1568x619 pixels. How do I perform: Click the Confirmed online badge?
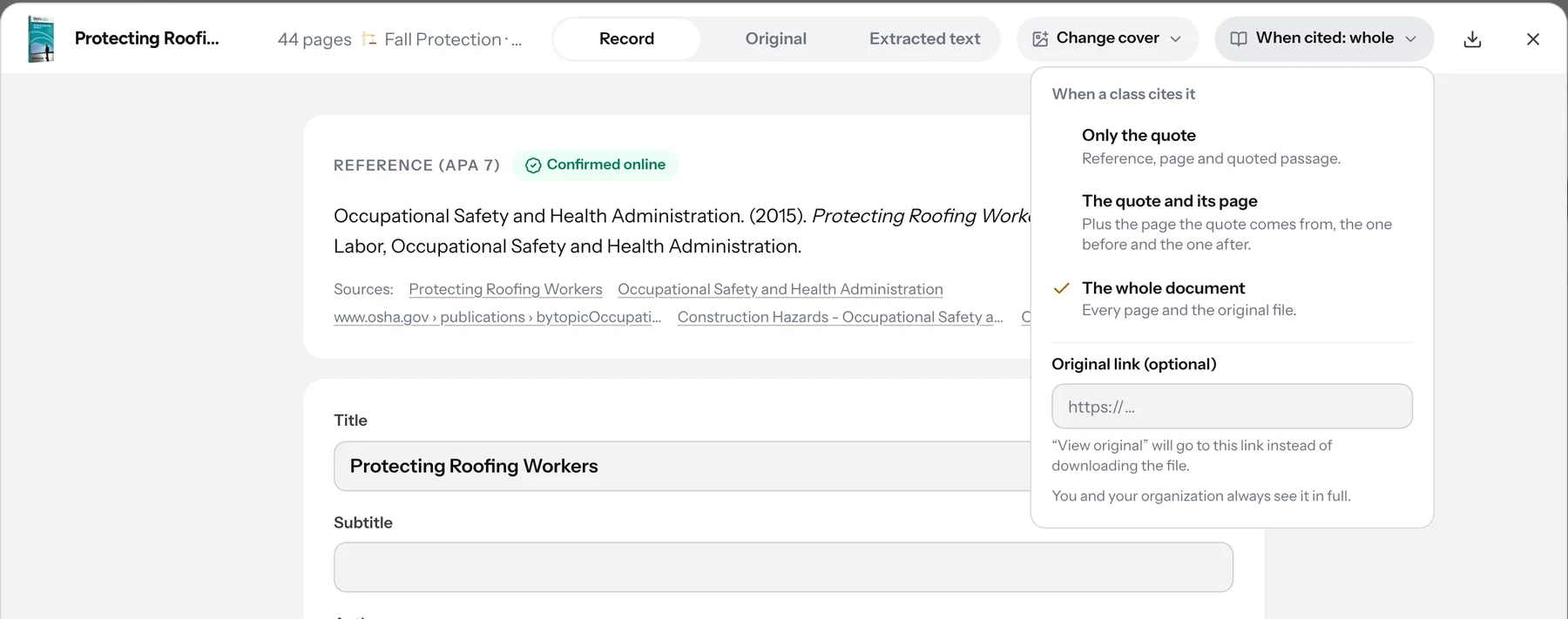tap(595, 165)
